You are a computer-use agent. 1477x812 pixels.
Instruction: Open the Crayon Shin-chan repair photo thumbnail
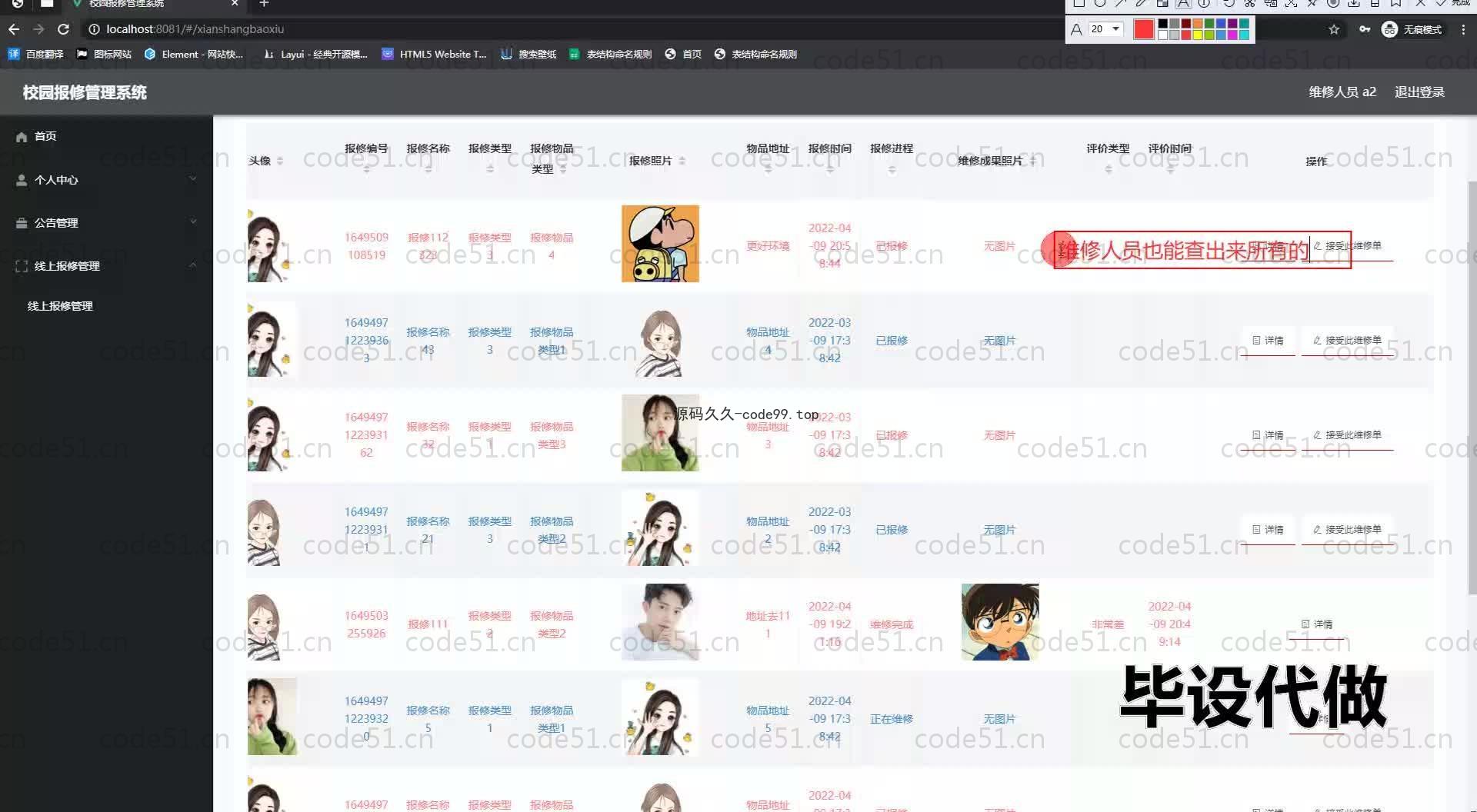[x=660, y=244]
